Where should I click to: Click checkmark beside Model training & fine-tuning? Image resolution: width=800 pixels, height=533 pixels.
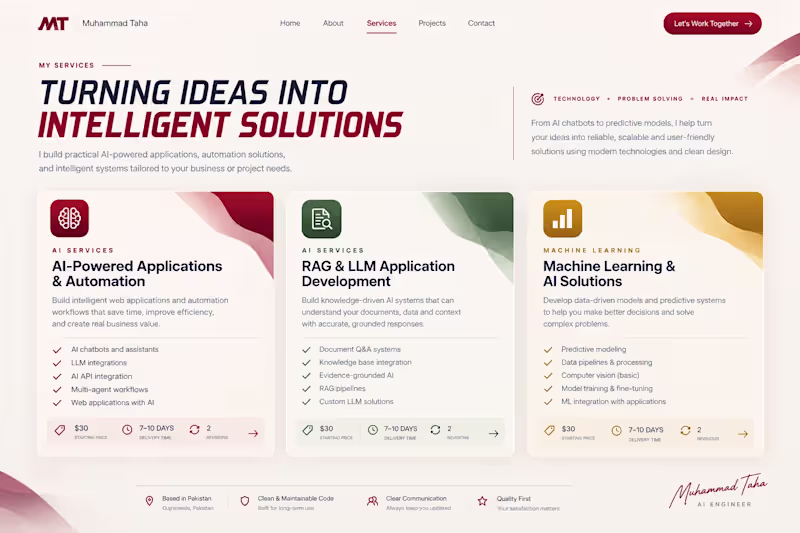[x=548, y=389]
